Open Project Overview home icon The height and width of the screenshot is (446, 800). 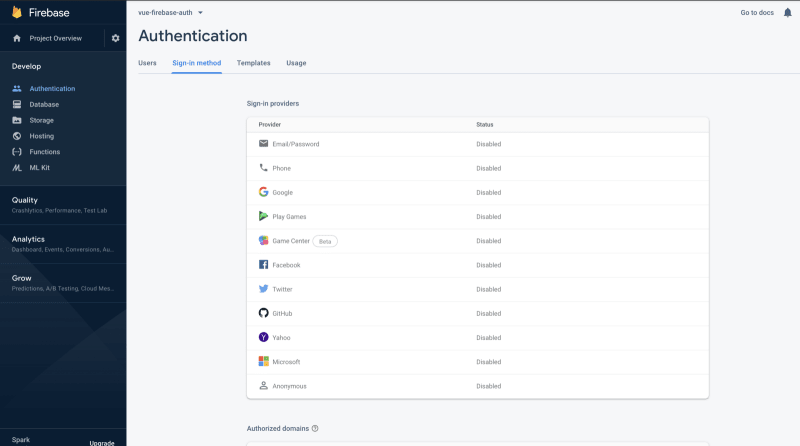pos(17,38)
